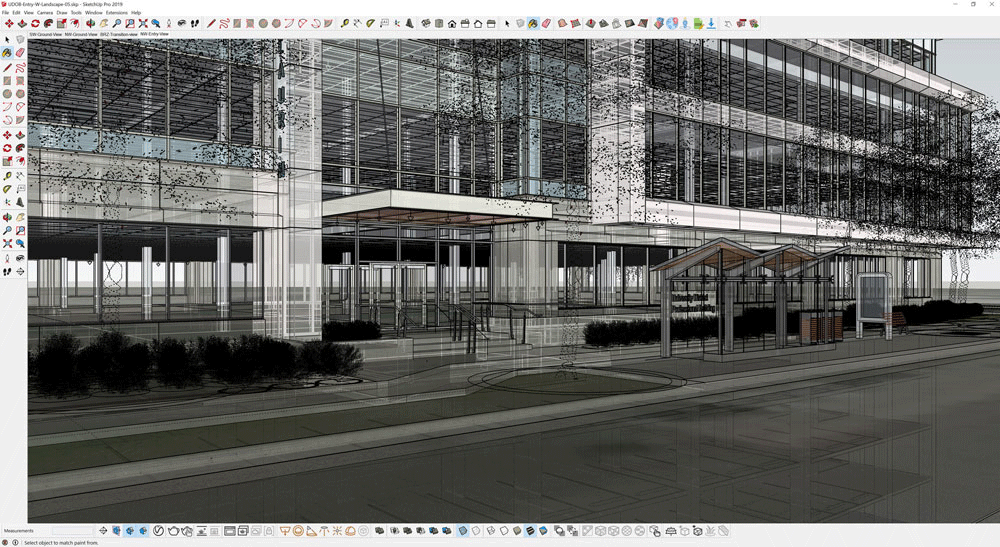Select the Dimension tool in the left palette
This screenshot has width=1000, height=547.
click(x=20, y=175)
